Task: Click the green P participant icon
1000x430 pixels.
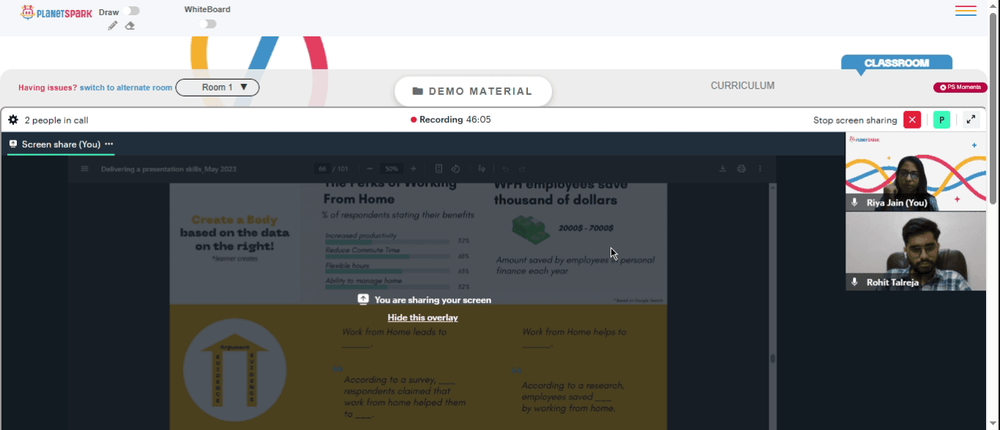Action: 941,119
